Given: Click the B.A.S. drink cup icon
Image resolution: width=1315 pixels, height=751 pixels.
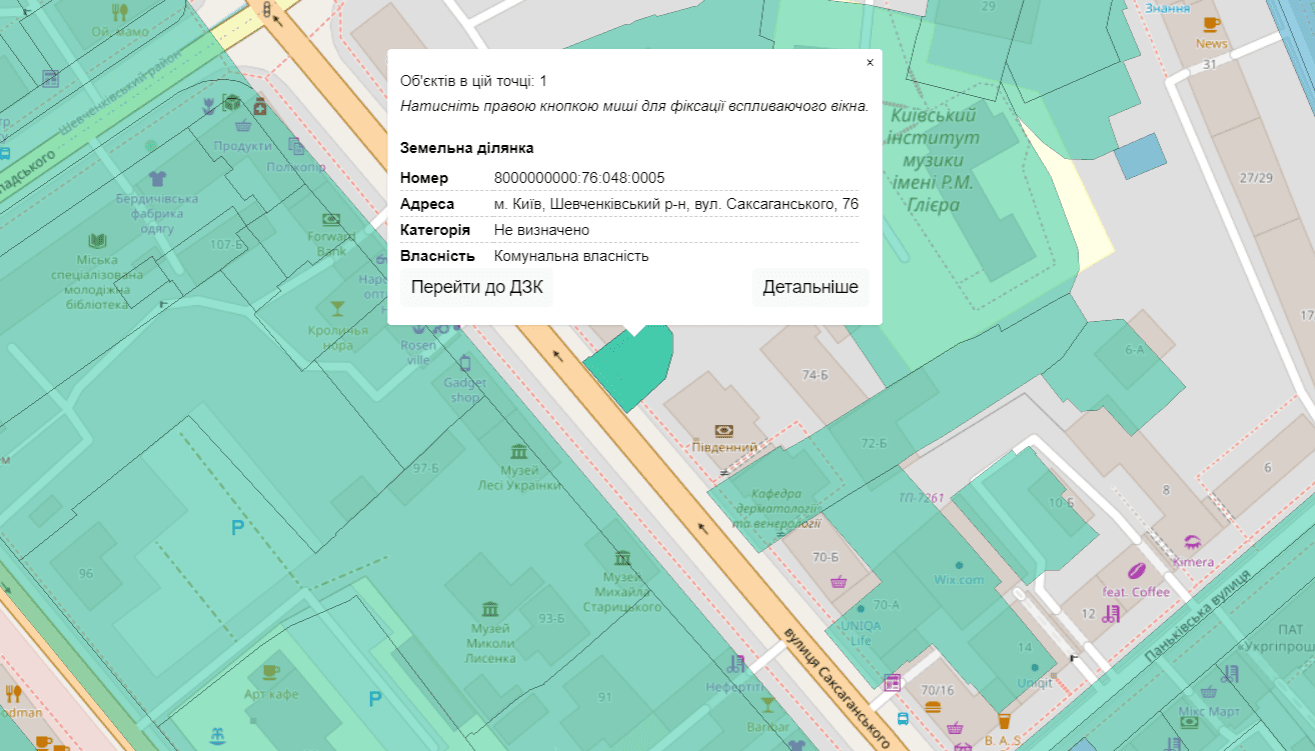Looking at the screenshot, I should 1004,721.
